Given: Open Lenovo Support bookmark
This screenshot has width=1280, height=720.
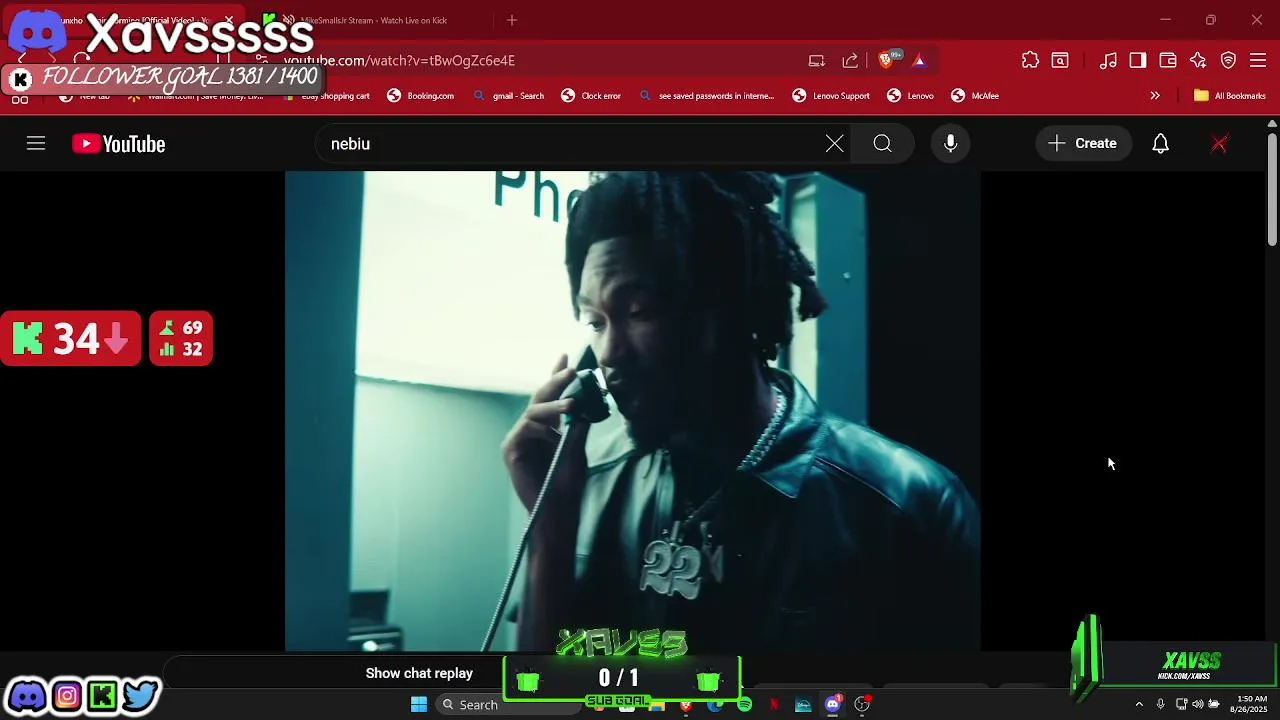Looking at the screenshot, I should coord(831,96).
